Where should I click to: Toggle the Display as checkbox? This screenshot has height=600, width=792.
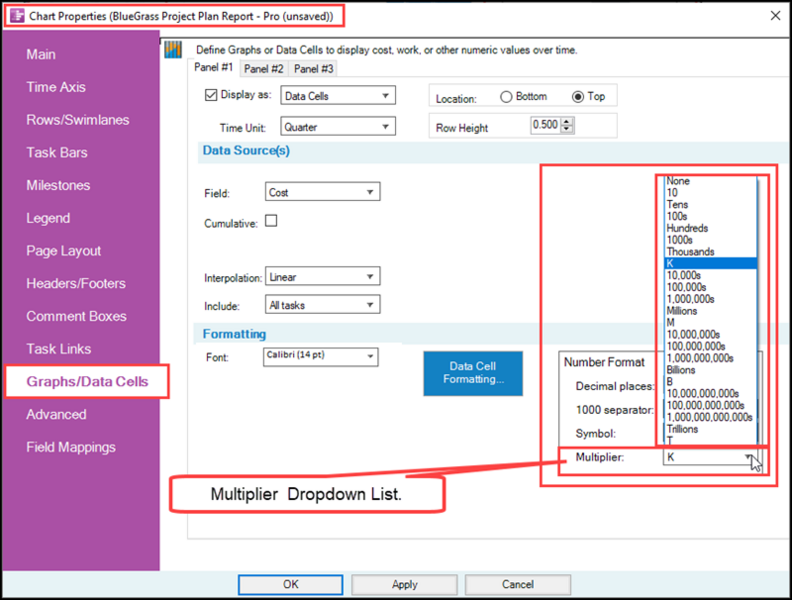(x=211, y=95)
